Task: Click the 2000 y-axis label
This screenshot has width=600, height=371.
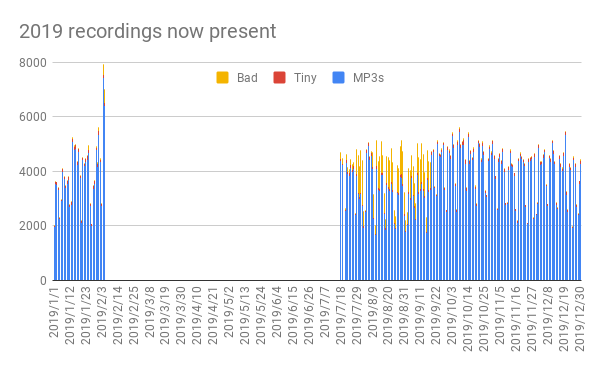Action: pyautogui.click(x=33, y=226)
